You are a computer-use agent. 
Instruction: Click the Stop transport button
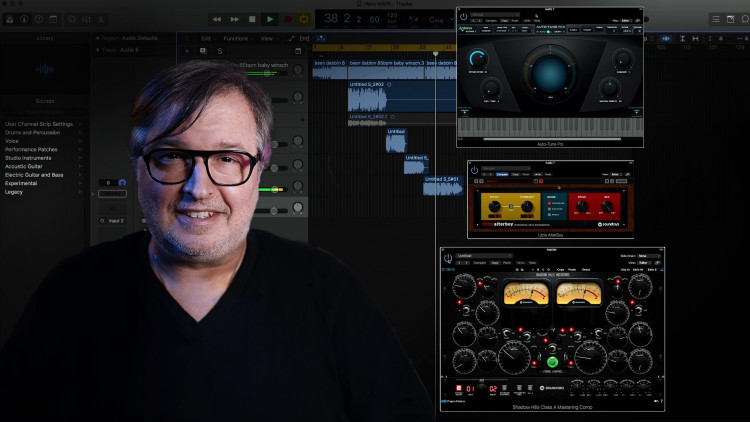(x=252, y=19)
